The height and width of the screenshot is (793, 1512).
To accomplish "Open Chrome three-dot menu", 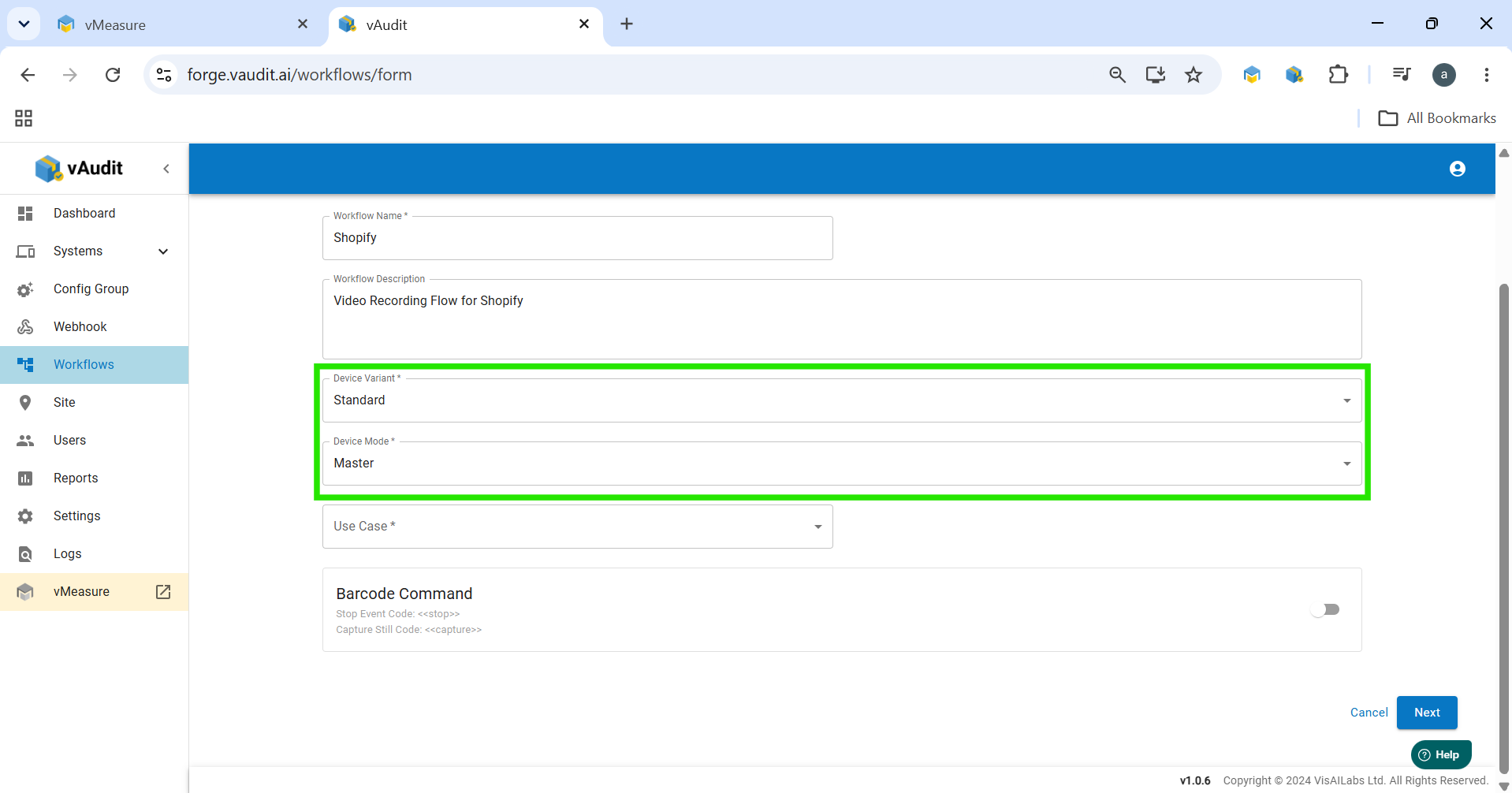I will tap(1487, 75).
